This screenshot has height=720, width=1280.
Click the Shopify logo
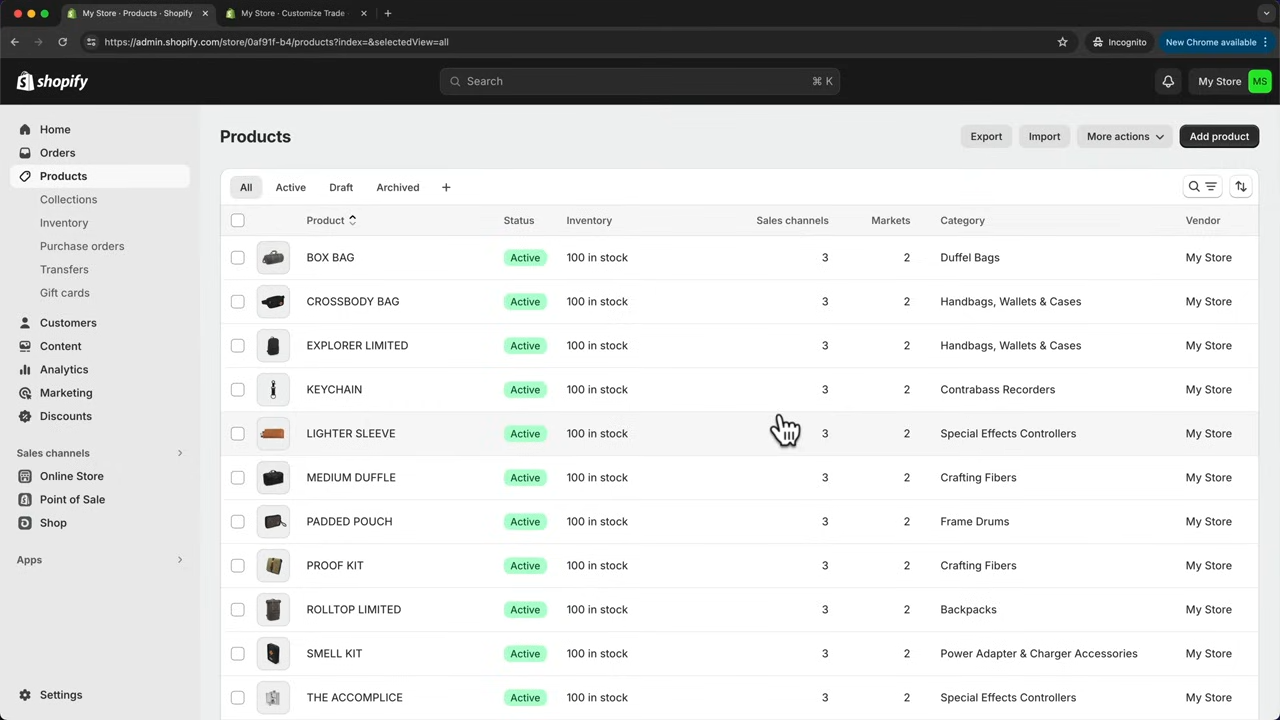[x=52, y=81]
